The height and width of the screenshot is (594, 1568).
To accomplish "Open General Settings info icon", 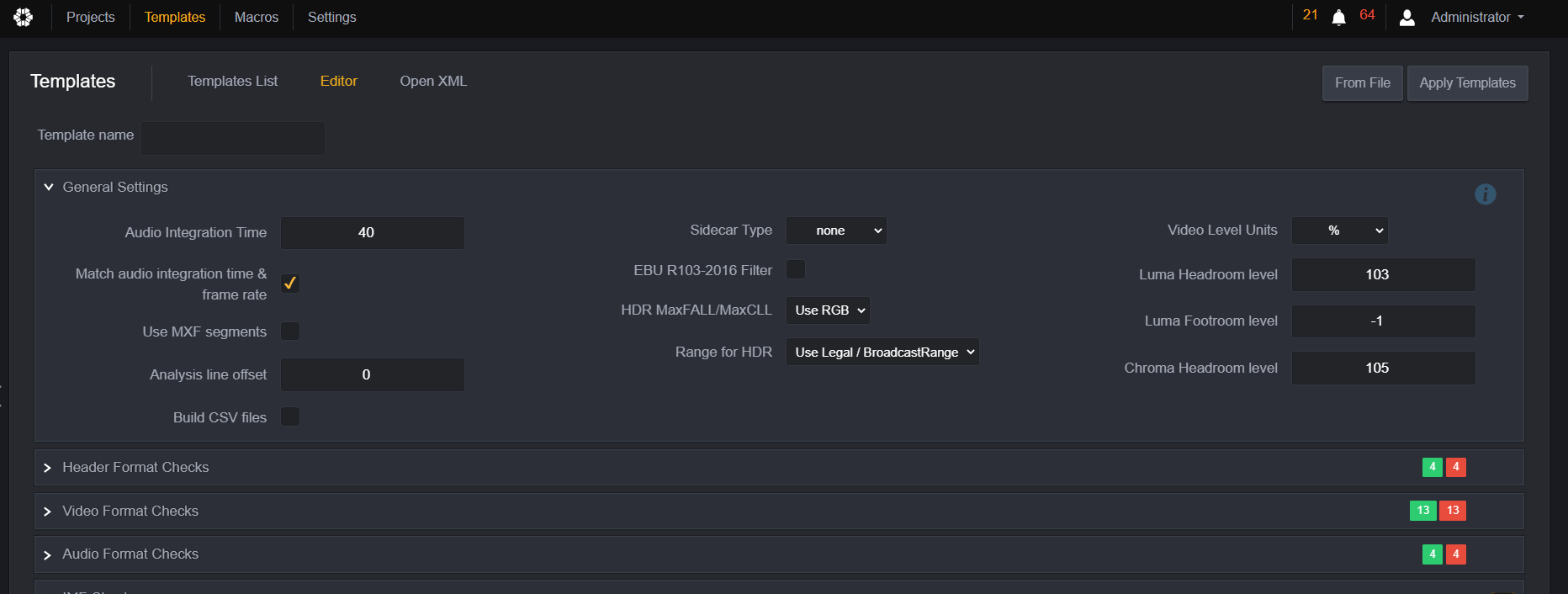I will tap(1486, 194).
